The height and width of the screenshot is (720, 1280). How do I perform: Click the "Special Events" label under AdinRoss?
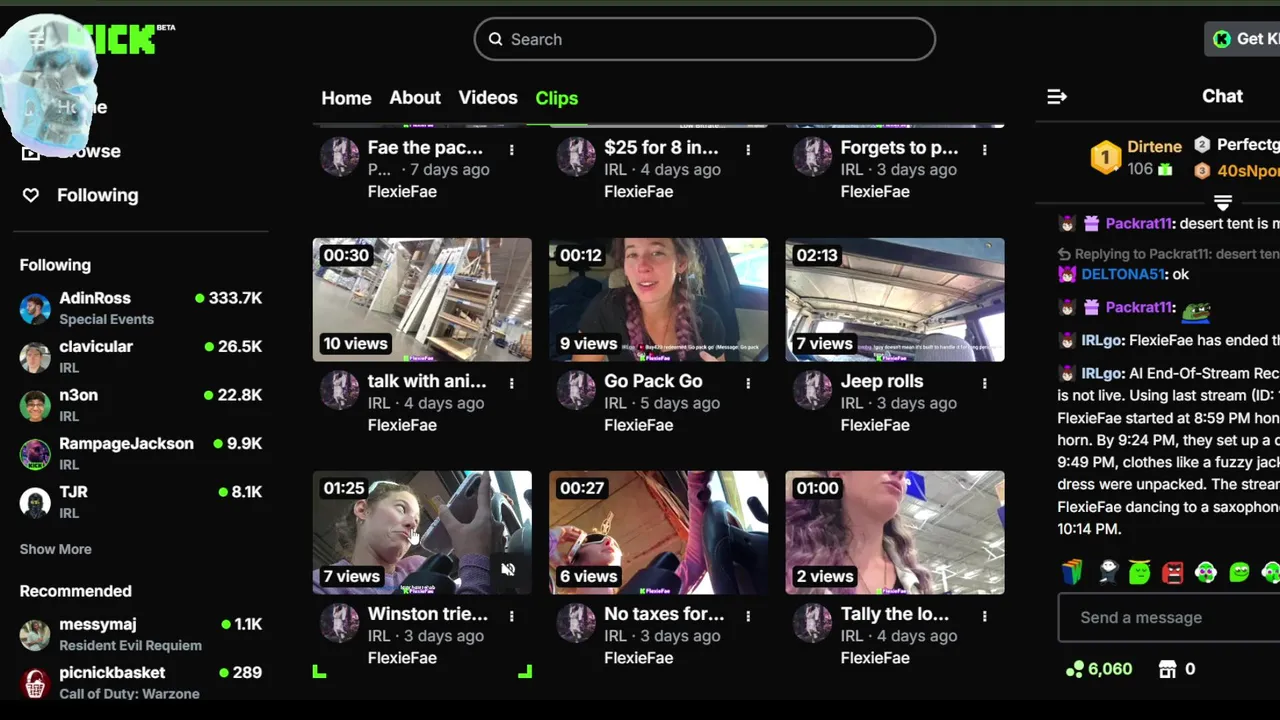point(106,320)
